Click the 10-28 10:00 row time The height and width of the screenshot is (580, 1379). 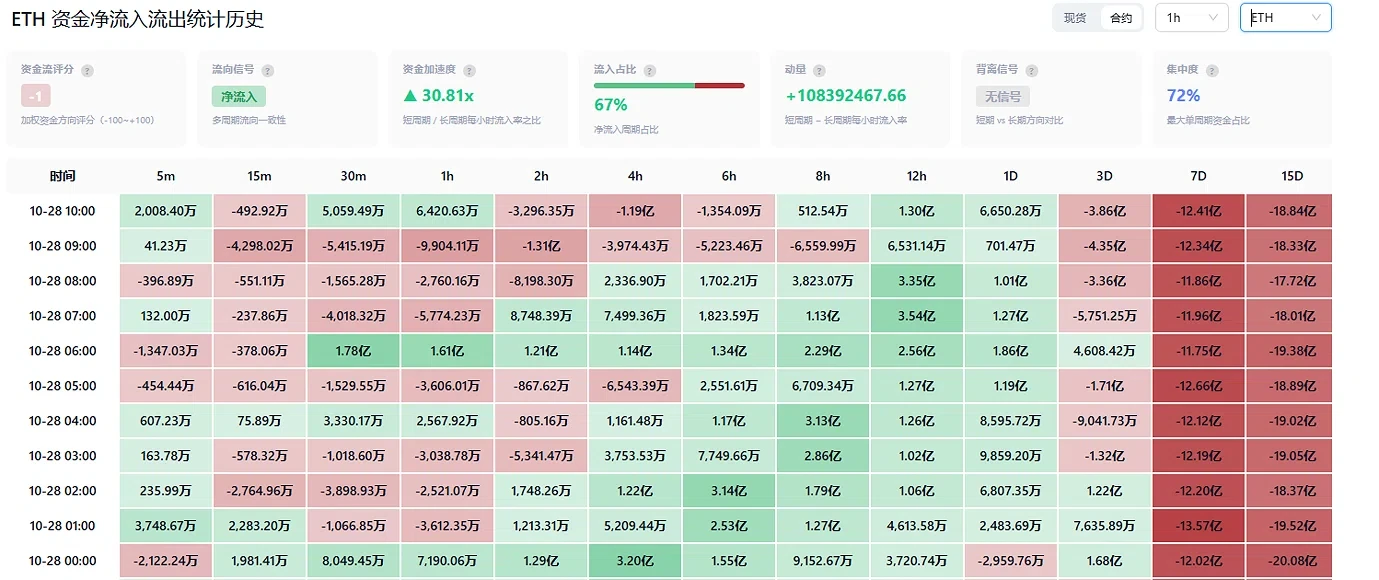tap(62, 211)
